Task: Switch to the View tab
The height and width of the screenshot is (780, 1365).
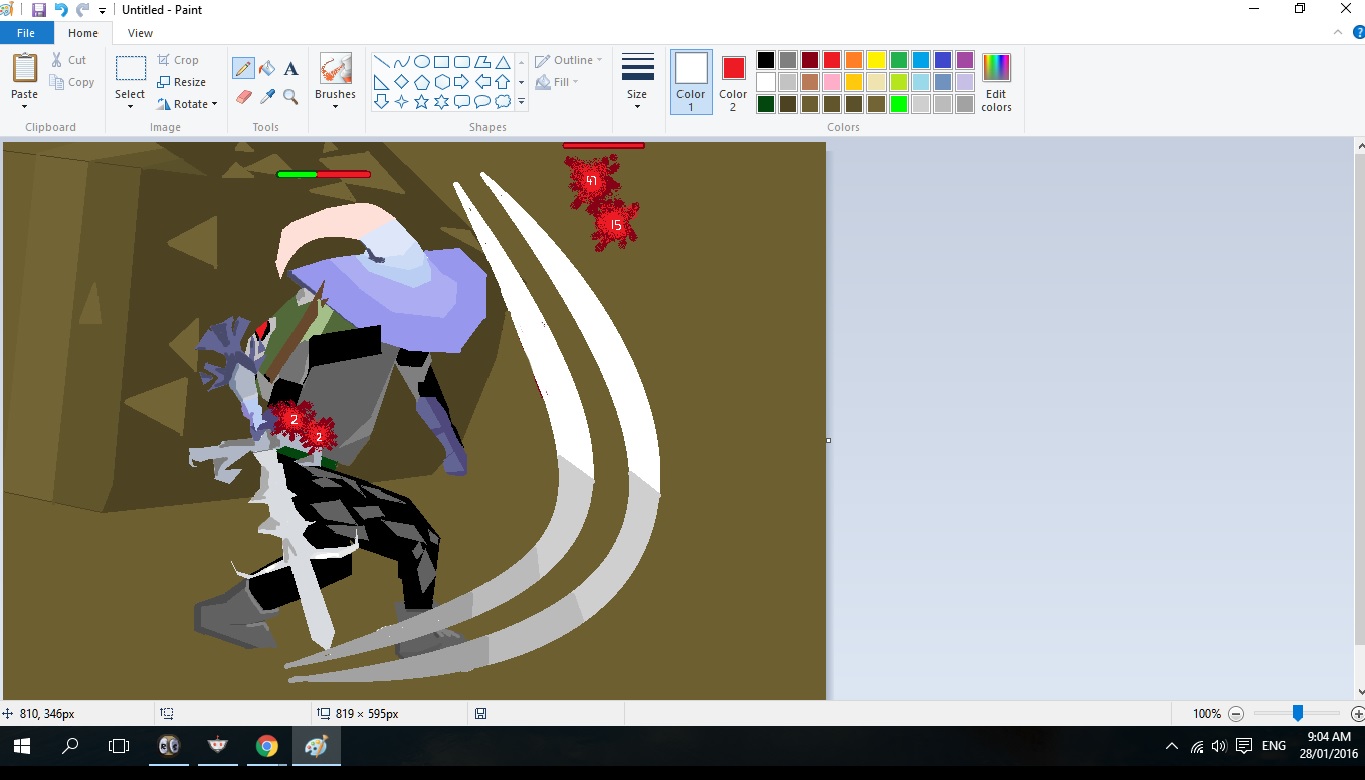Action: [140, 33]
